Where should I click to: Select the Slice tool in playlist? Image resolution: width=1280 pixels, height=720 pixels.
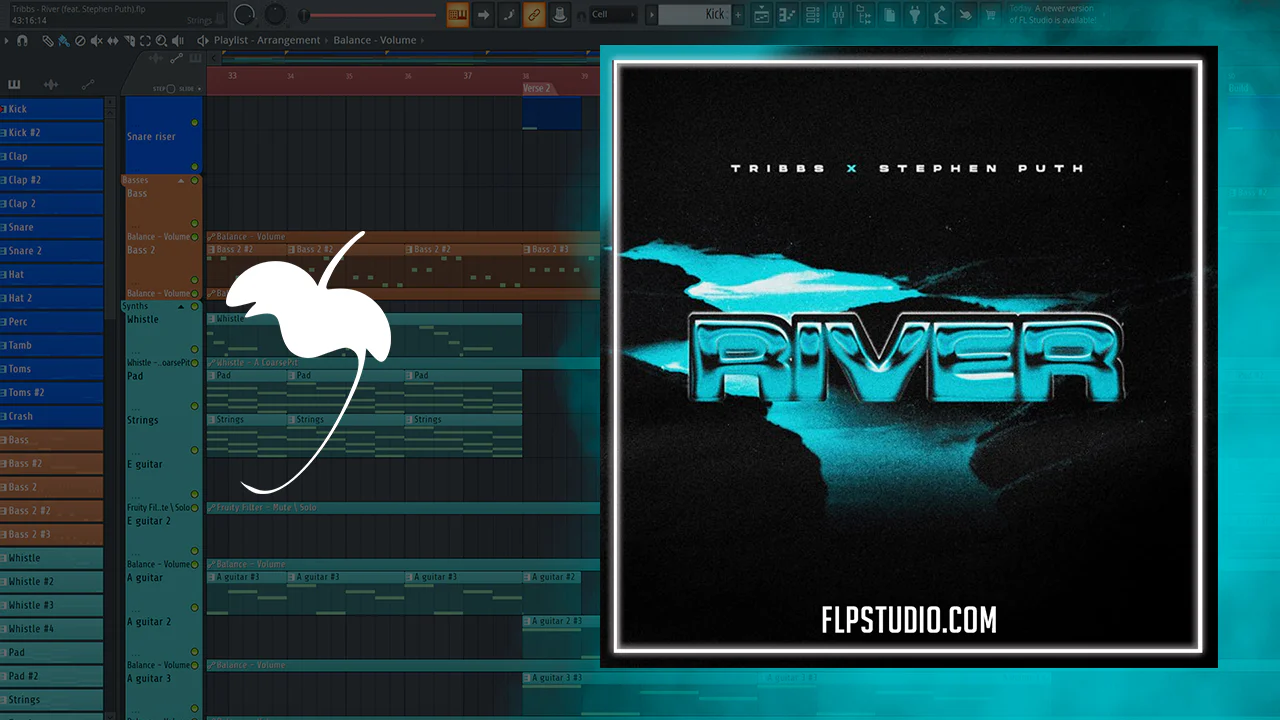128,41
